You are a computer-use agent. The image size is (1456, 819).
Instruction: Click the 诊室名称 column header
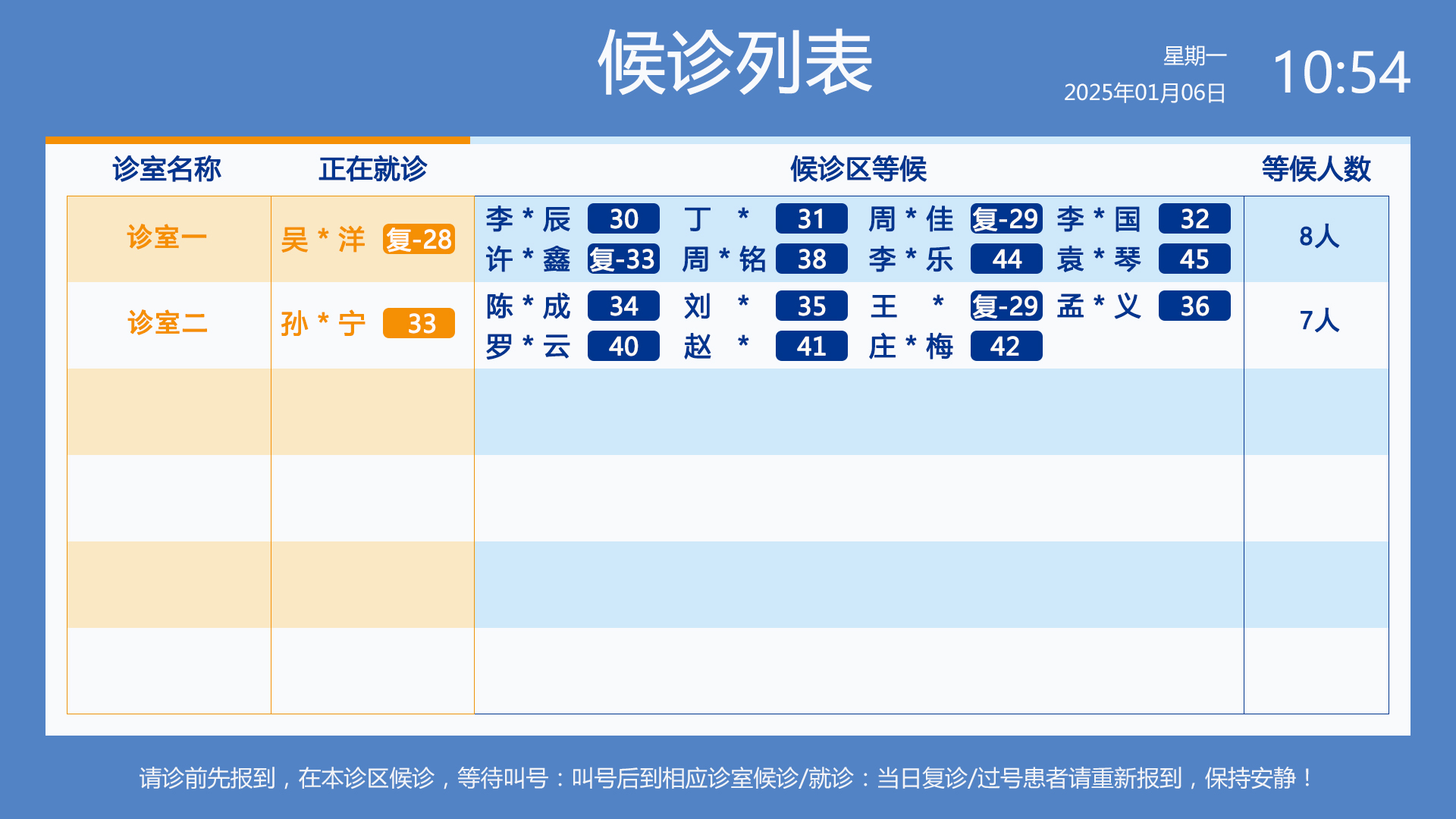click(167, 169)
